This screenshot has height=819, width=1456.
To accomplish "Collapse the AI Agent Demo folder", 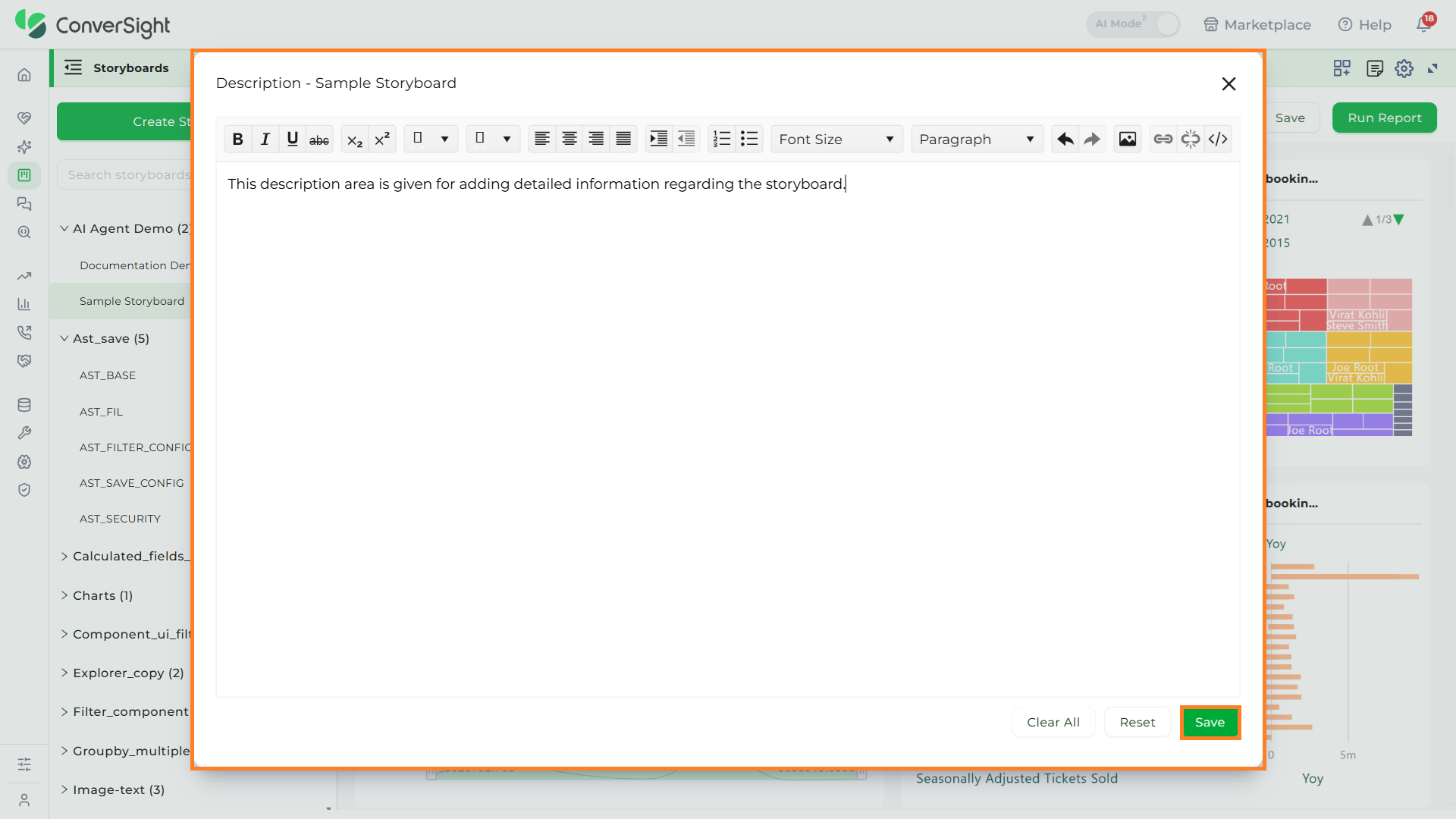I will 64,228.
